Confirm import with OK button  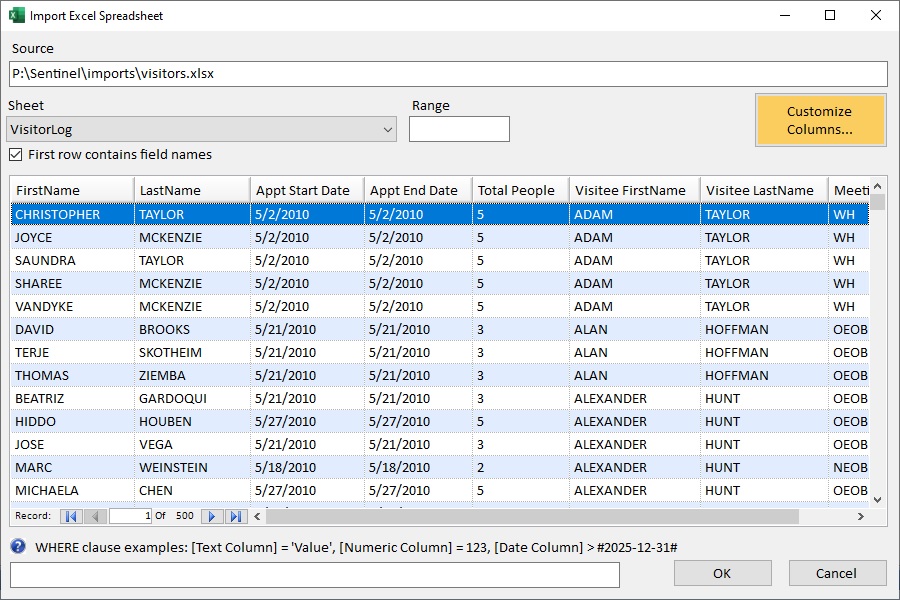(722, 573)
